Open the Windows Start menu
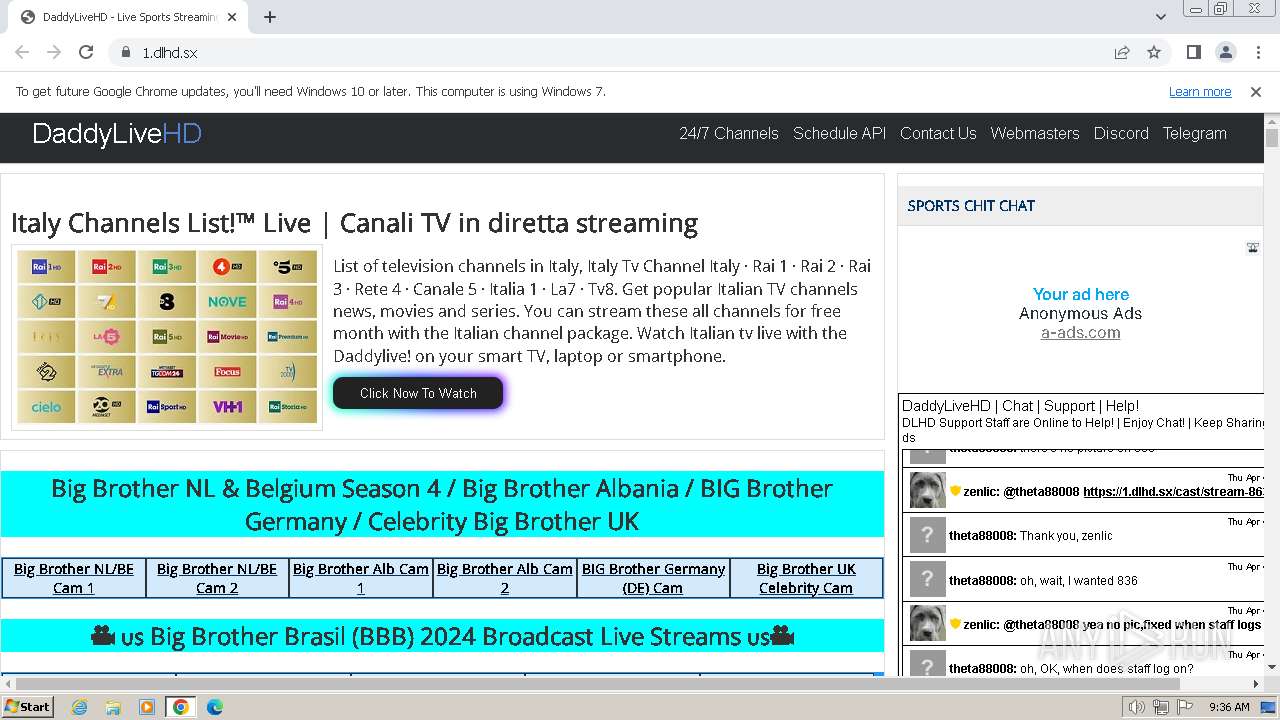 pyautogui.click(x=28, y=707)
